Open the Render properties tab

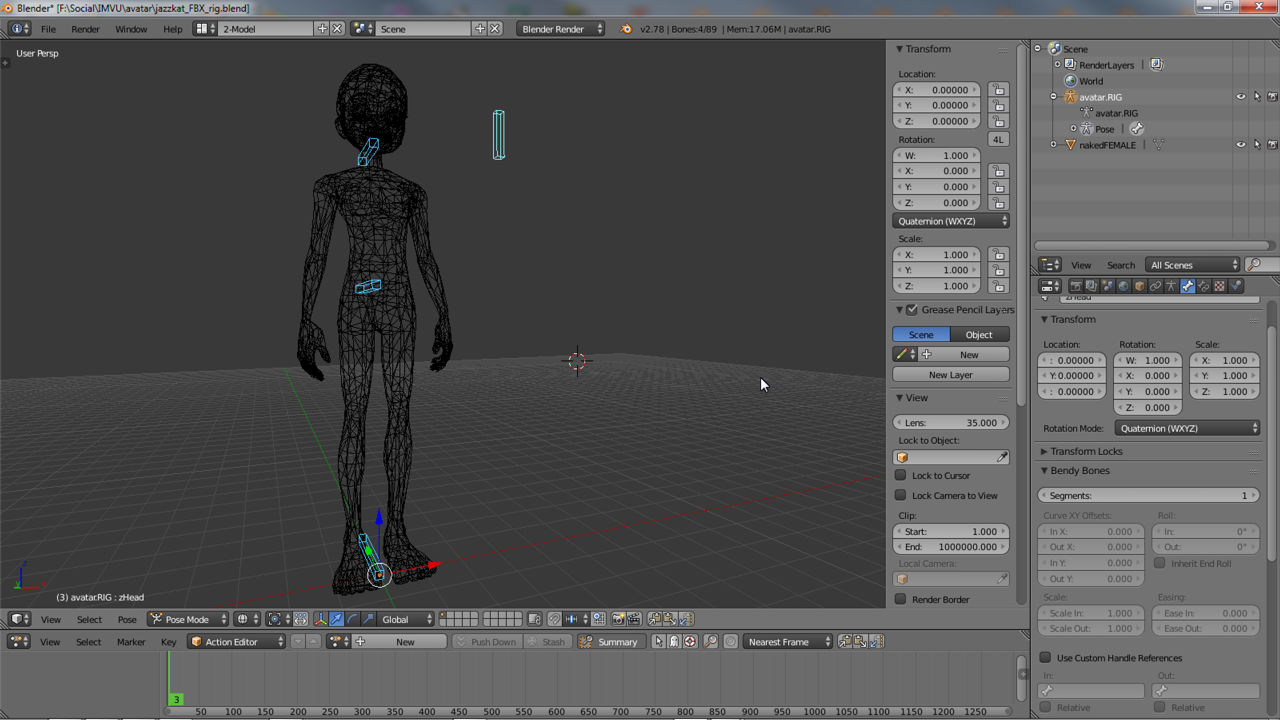1076,285
